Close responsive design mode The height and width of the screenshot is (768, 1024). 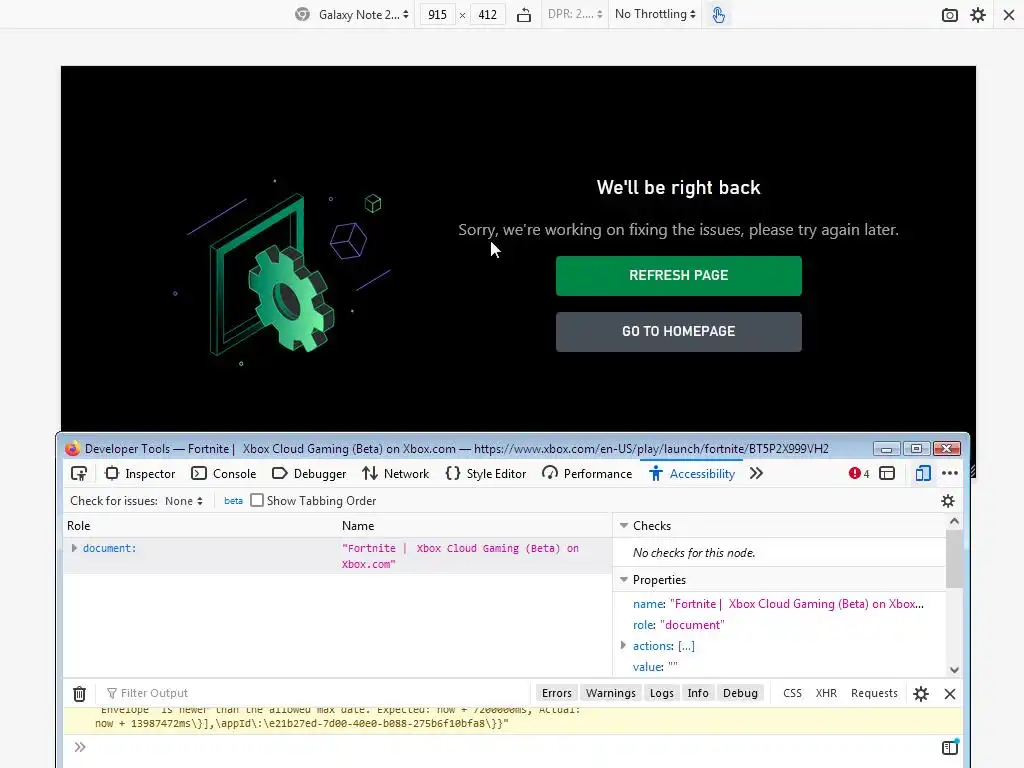1008,14
